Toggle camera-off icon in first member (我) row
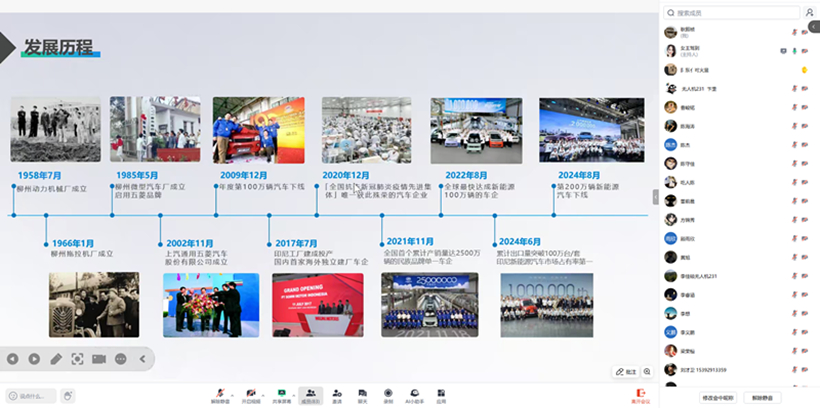The image size is (820, 408). [x=805, y=32]
